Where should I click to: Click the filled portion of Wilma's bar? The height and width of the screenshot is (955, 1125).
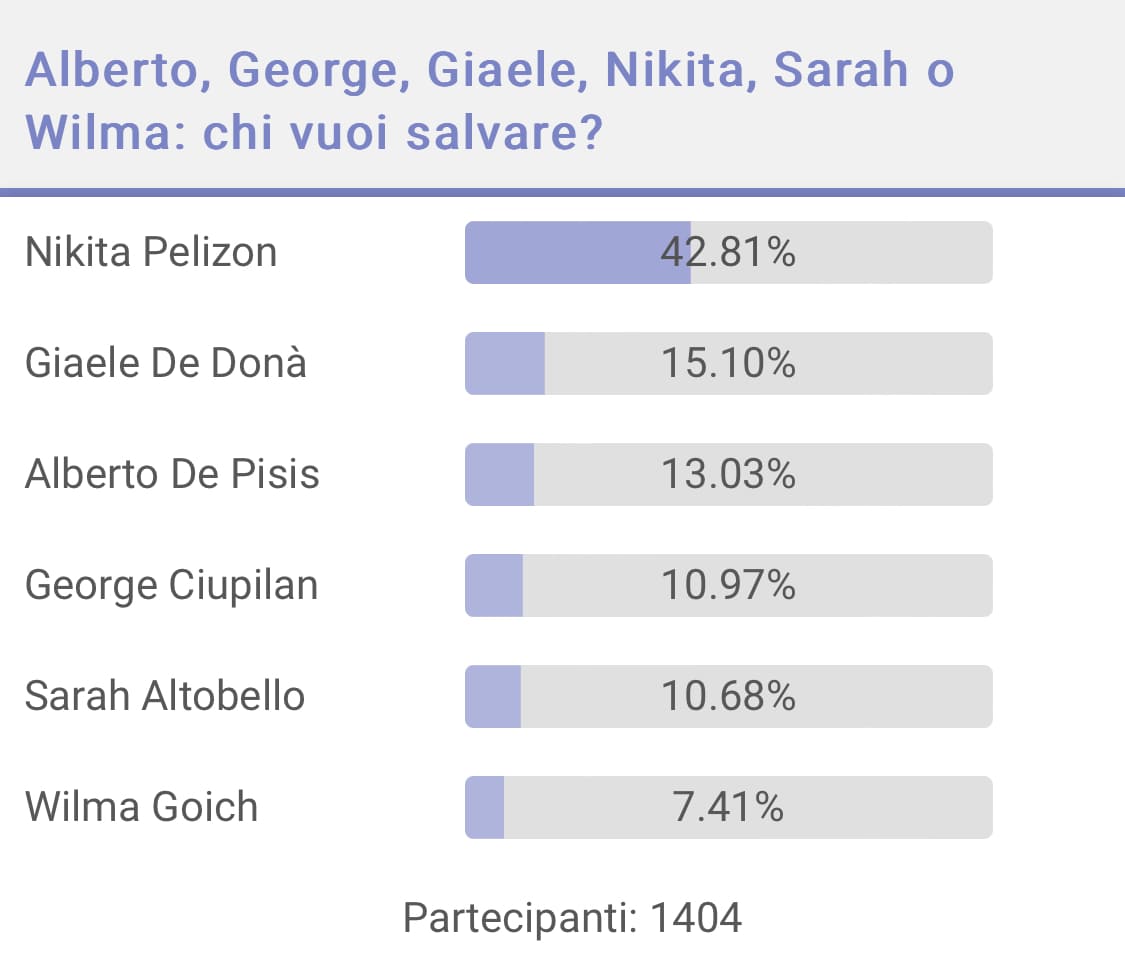tap(484, 807)
